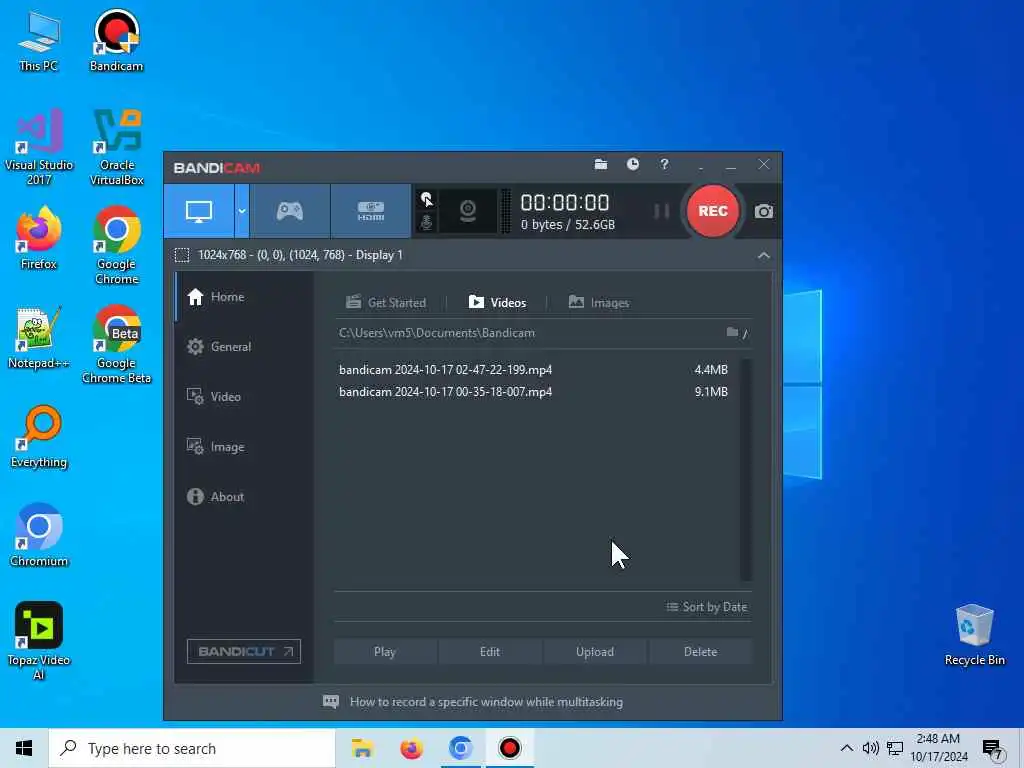The height and width of the screenshot is (768, 1024).
Task: Click the pause recording button
Action: (x=662, y=211)
